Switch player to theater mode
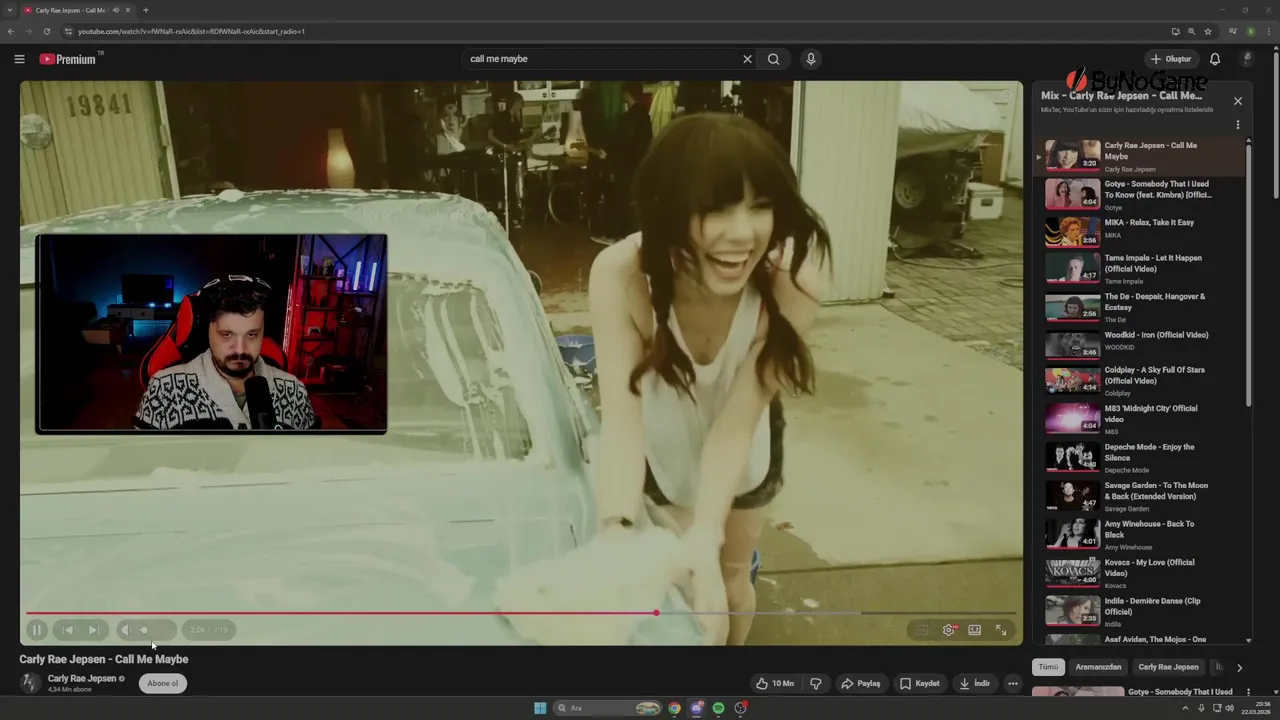 pos(975,630)
